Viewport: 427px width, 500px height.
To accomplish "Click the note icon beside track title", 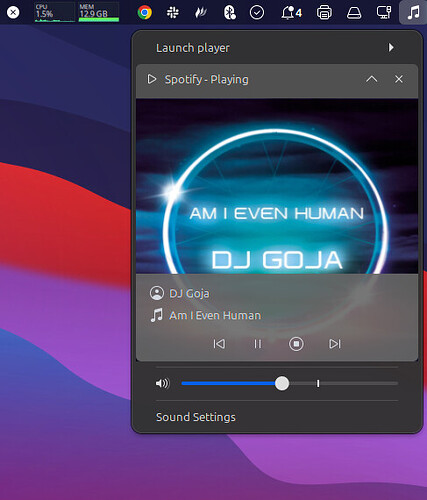I will [157, 315].
